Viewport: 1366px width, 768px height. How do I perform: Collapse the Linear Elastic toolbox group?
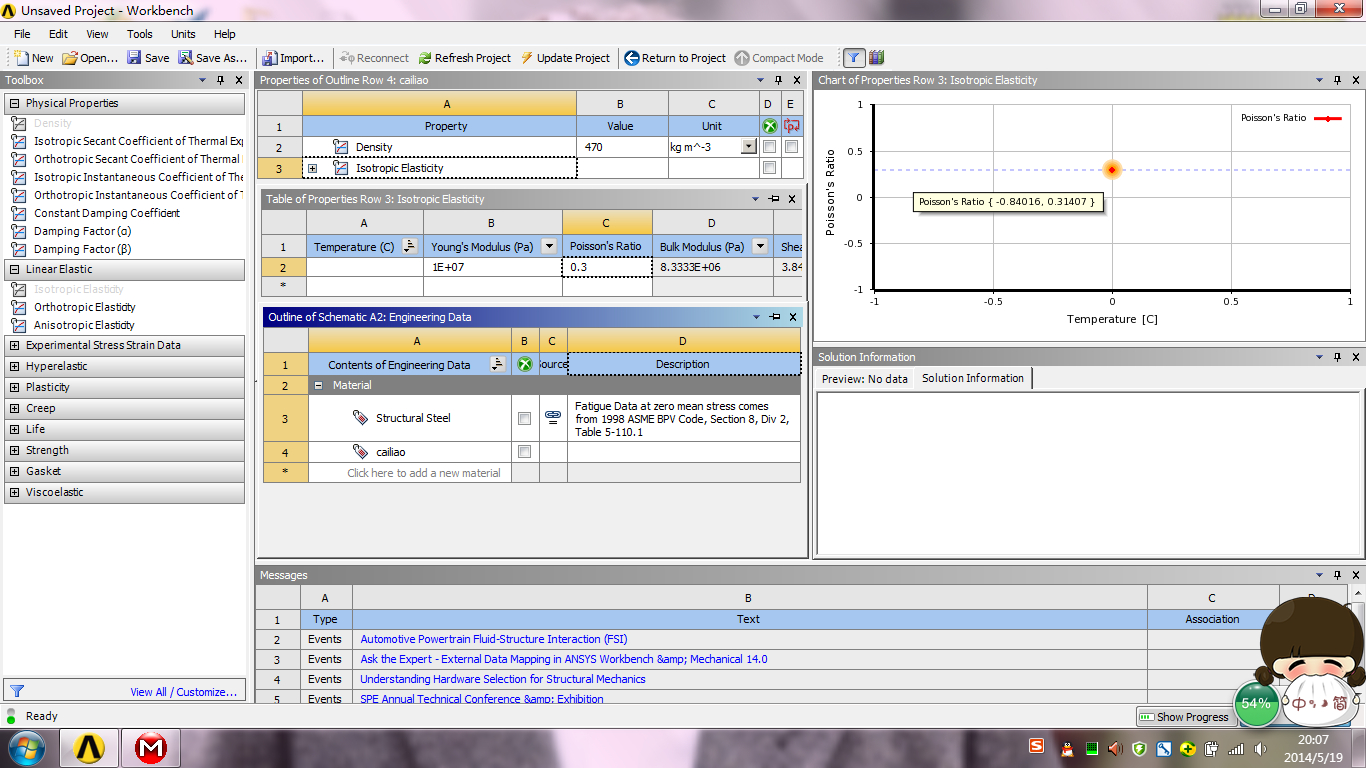point(14,269)
